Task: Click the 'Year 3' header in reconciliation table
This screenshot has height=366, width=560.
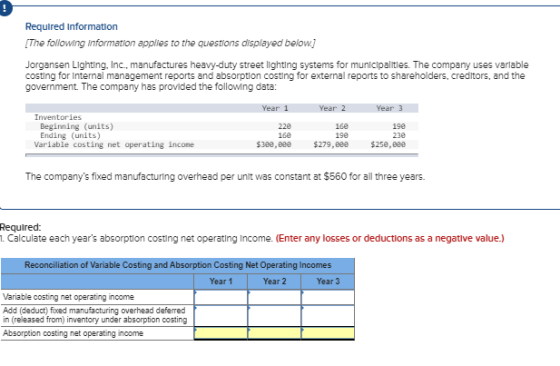Action: [328, 281]
